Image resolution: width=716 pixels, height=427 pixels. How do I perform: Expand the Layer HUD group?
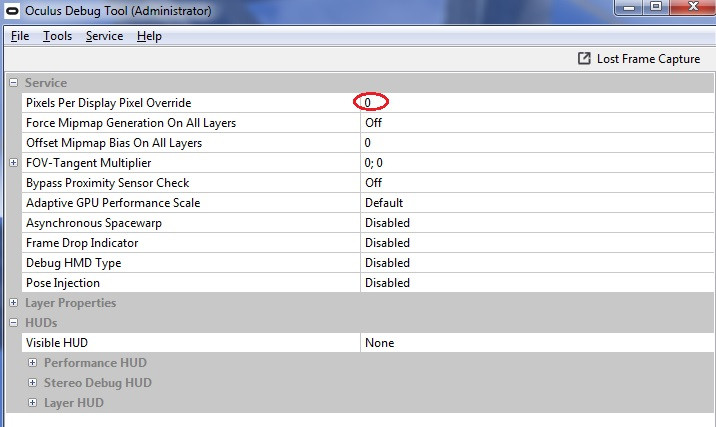[x=32, y=403]
